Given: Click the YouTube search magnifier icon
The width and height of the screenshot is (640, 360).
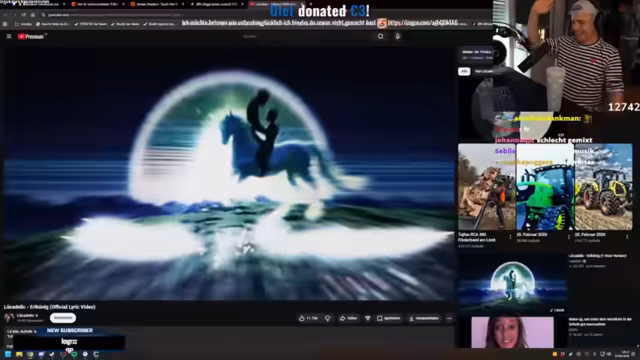Looking at the screenshot, I should [x=380, y=36].
